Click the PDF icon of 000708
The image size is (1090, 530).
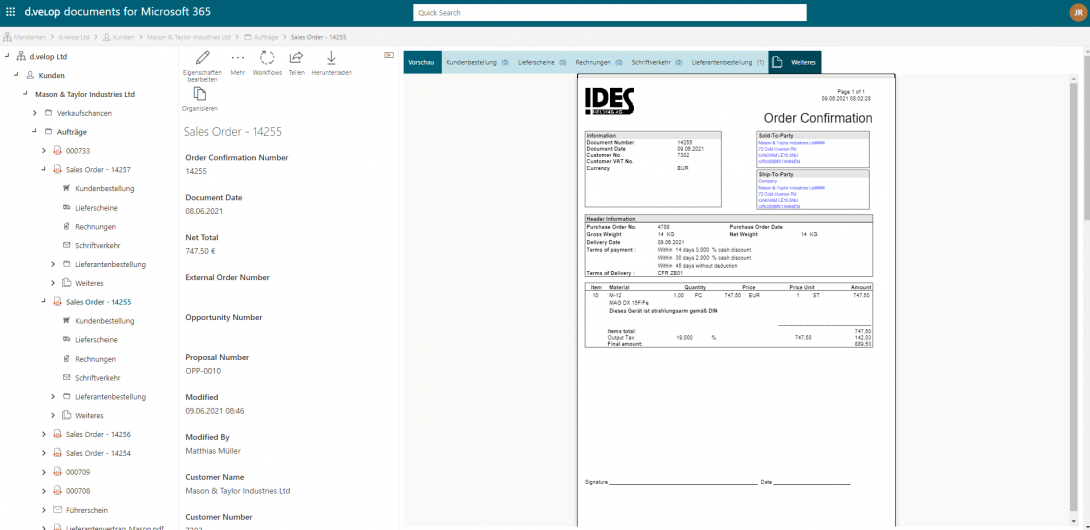click(58, 491)
